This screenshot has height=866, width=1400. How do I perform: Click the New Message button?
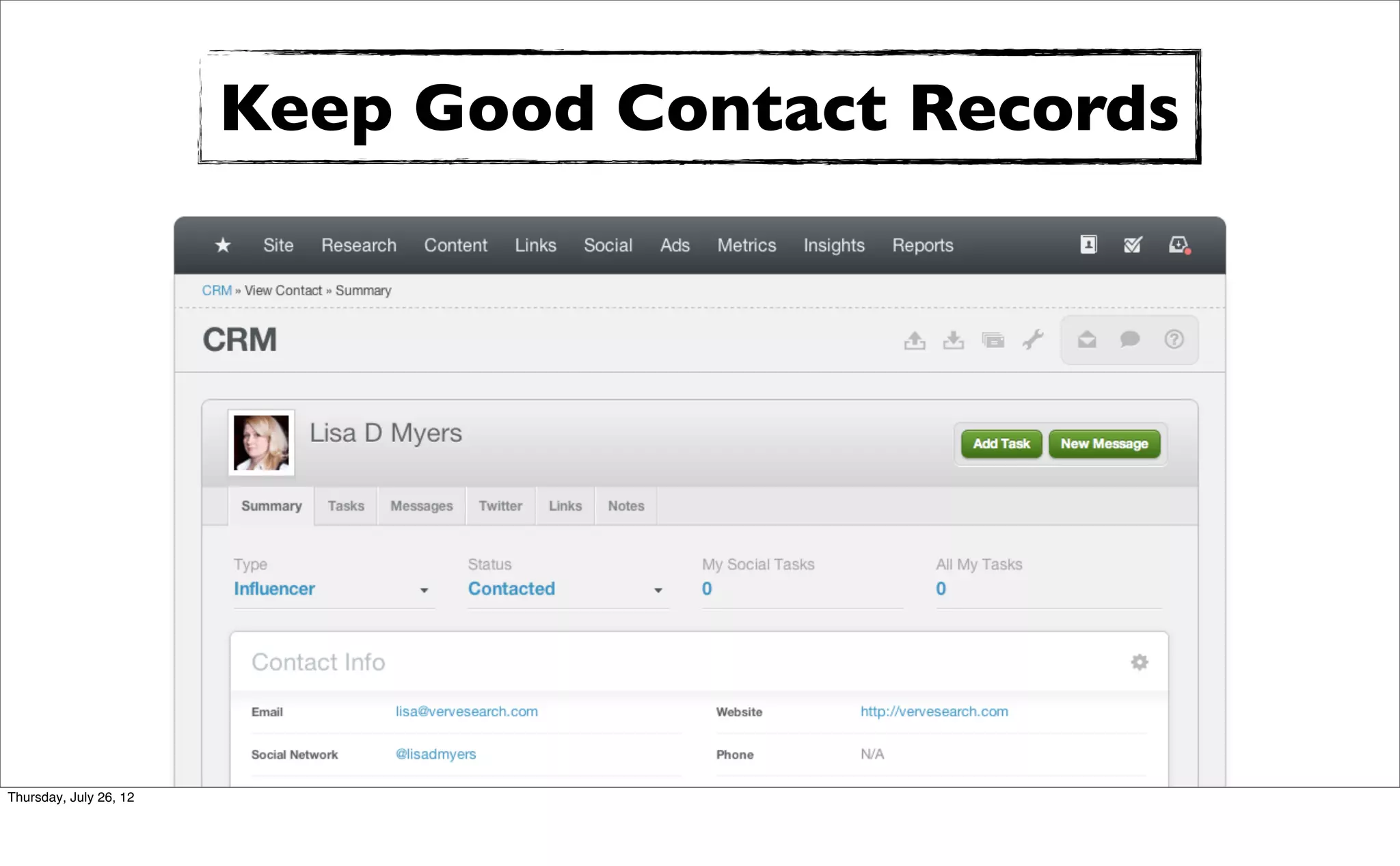(x=1105, y=444)
